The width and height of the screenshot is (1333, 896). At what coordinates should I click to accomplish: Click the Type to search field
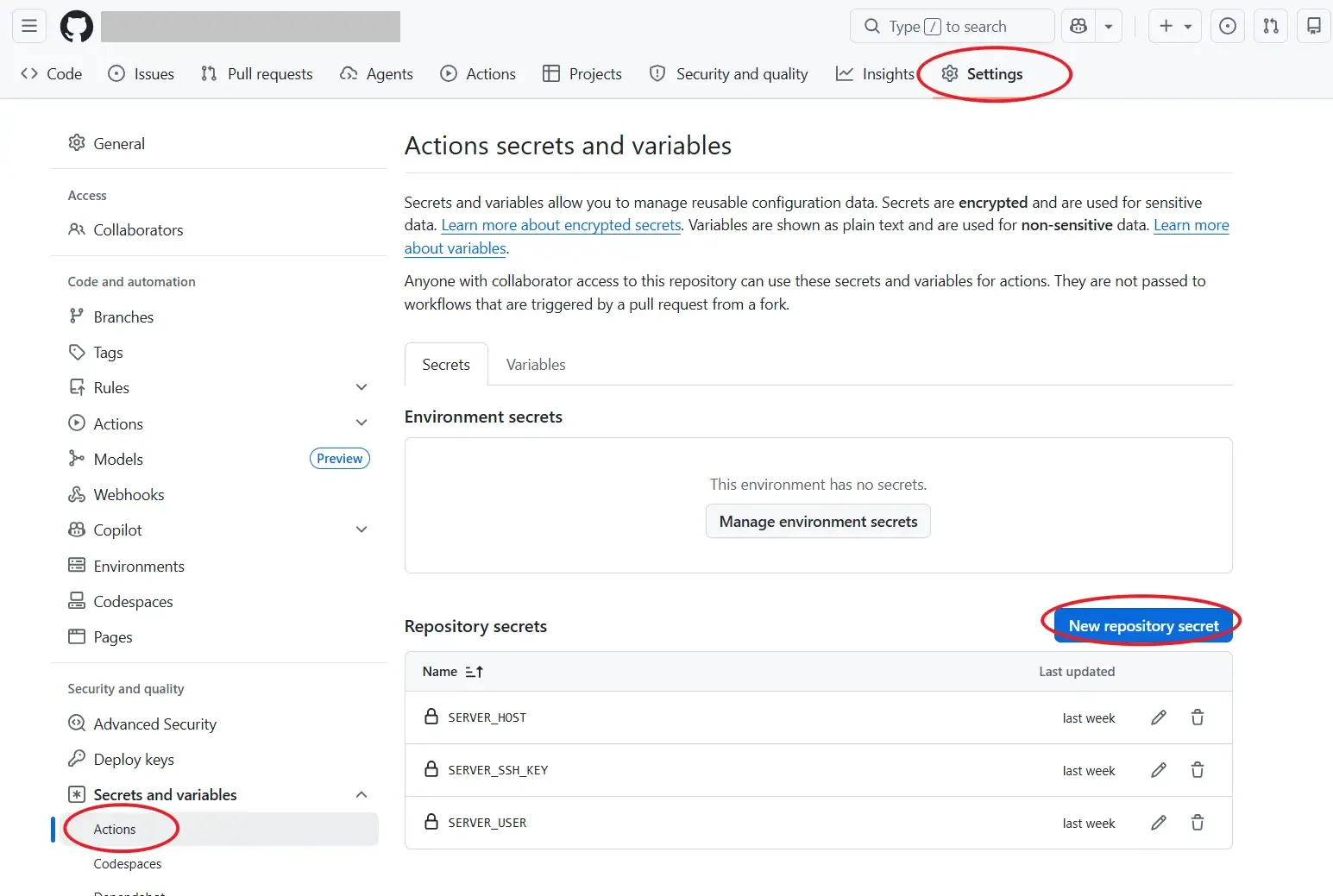(952, 27)
